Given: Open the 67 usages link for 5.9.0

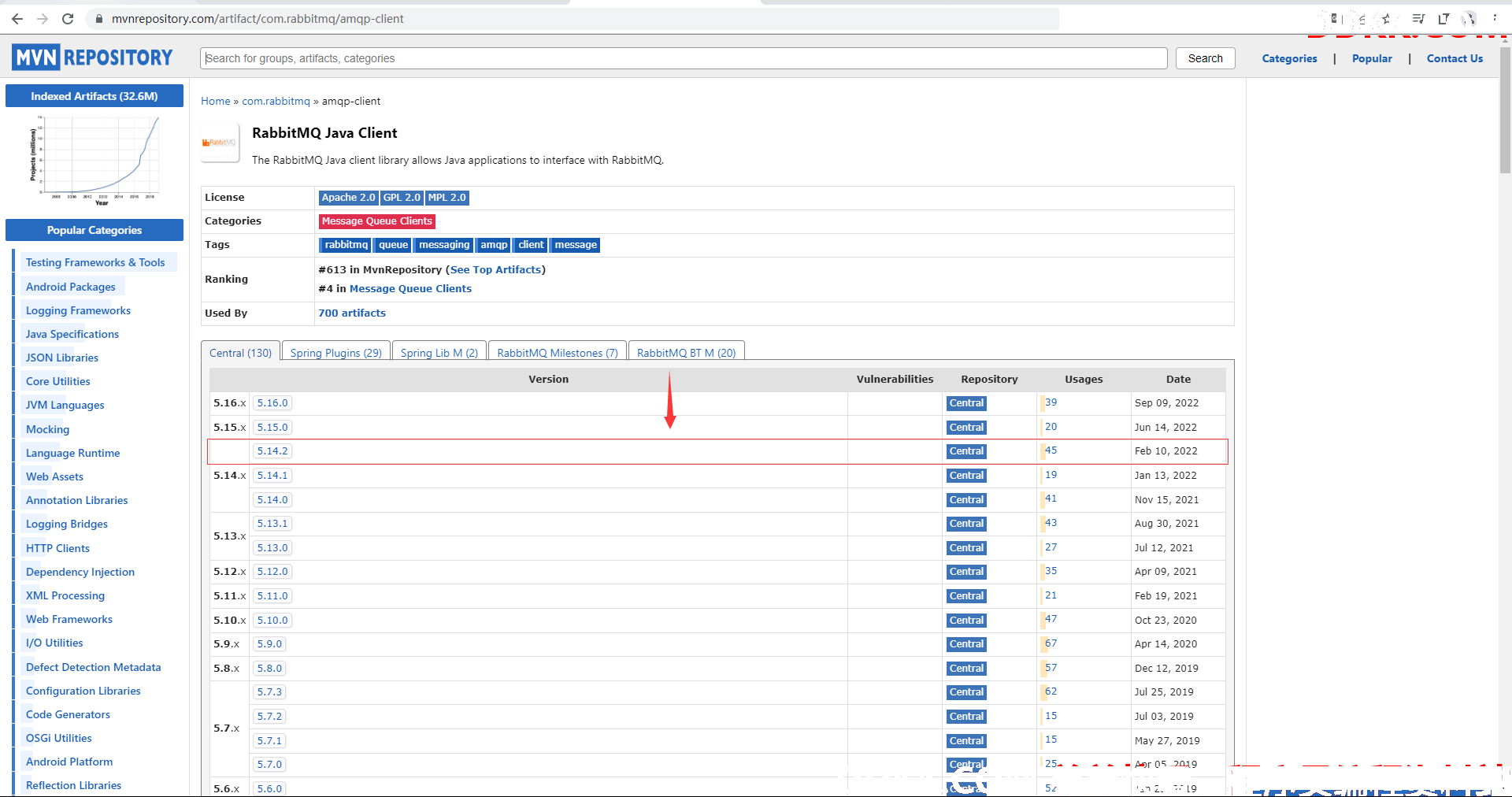Looking at the screenshot, I should [1051, 643].
